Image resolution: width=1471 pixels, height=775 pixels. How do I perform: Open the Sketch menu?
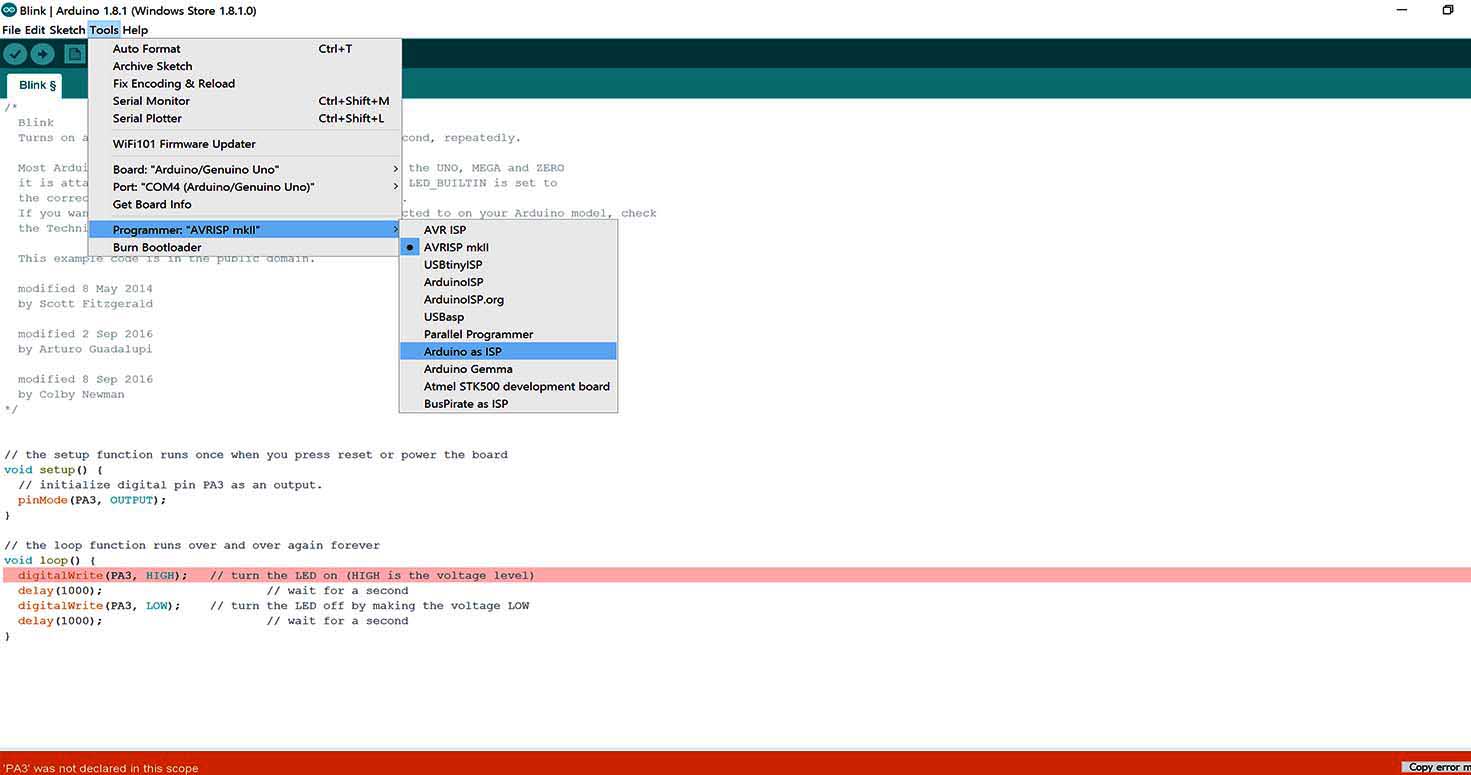tap(67, 30)
